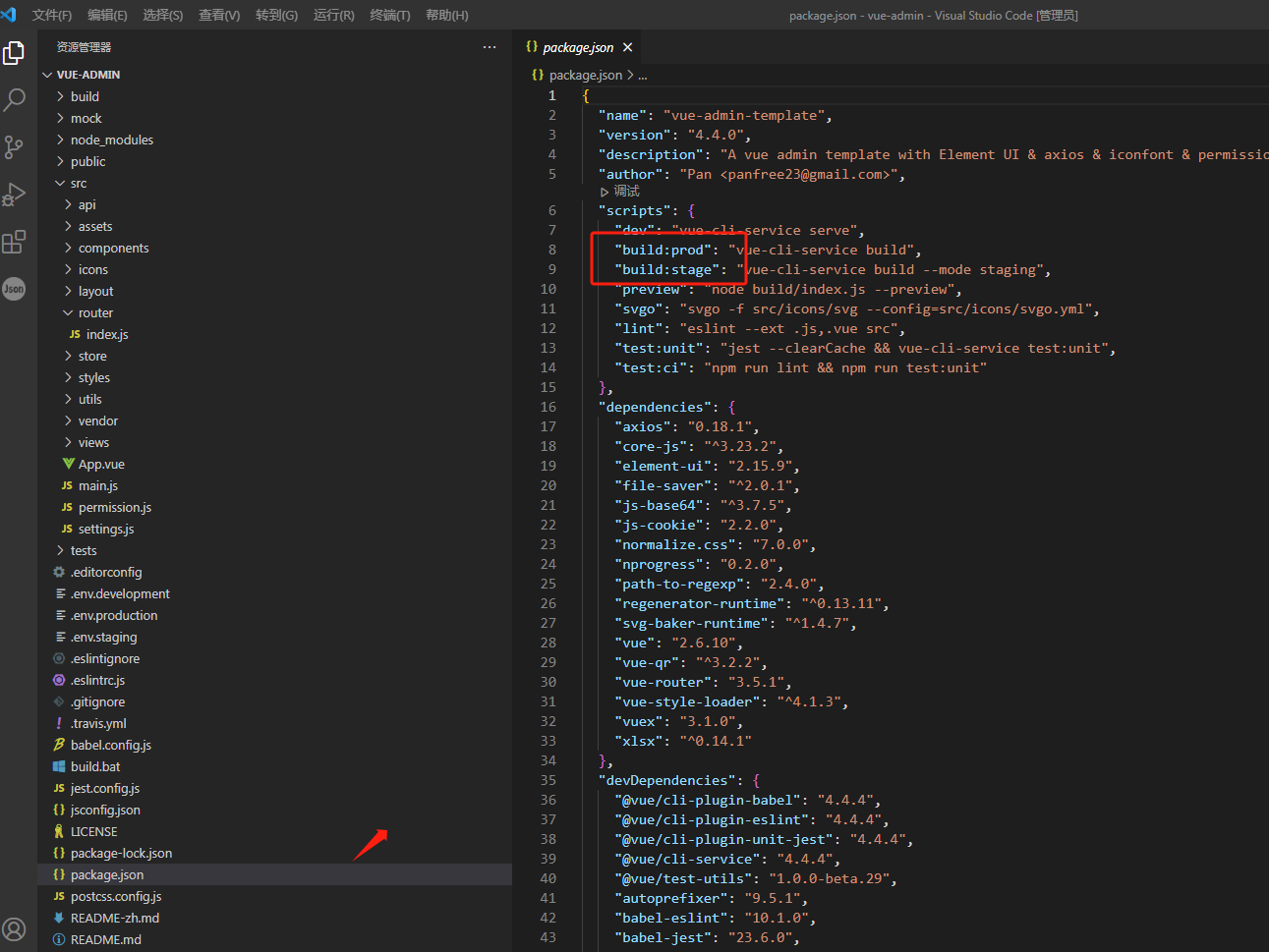Image resolution: width=1269 pixels, height=952 pixels.
Task: Open the LICENSE file
Action: (x=275, y=831)
